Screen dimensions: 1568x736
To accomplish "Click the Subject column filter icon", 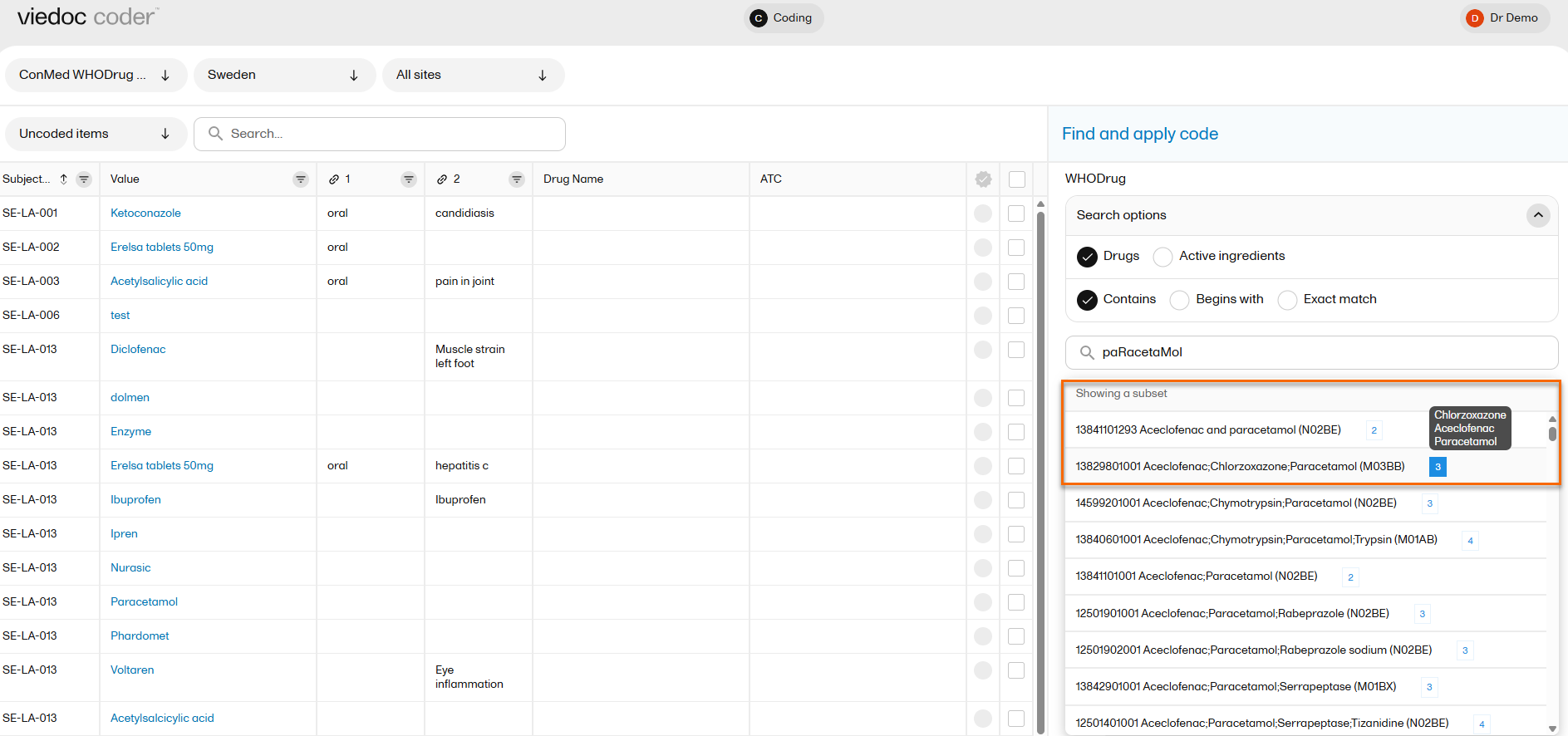I will (x=84, y=179).
